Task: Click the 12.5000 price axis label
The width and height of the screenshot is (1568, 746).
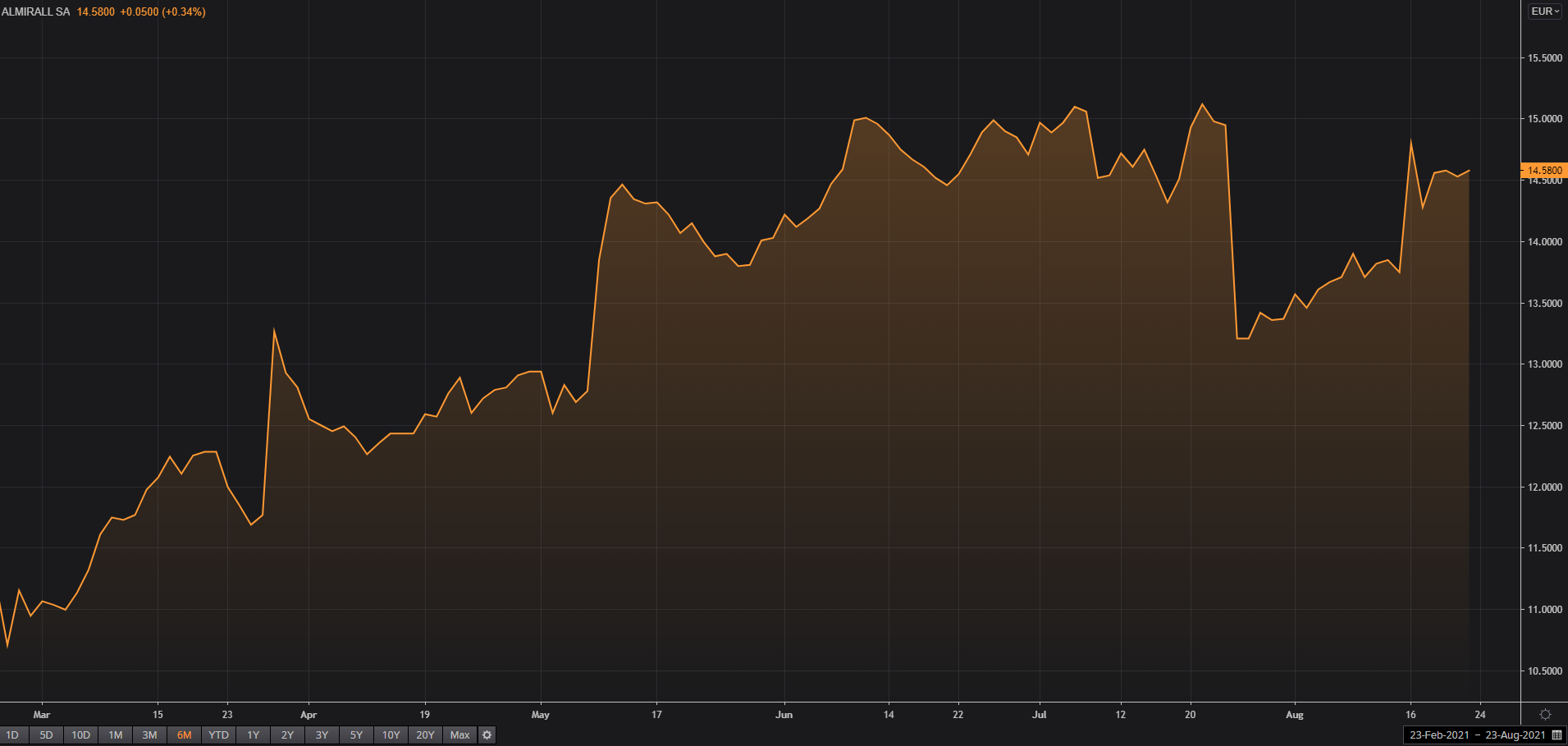Action: coord(1544,426)
